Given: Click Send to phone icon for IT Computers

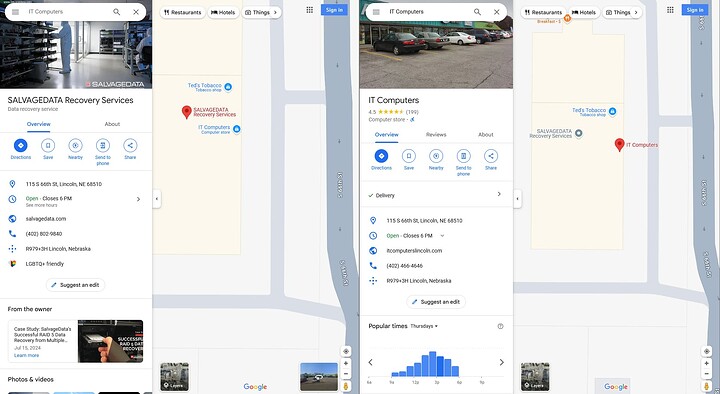Looking at the screenshot, I should [x=463, y=156].
